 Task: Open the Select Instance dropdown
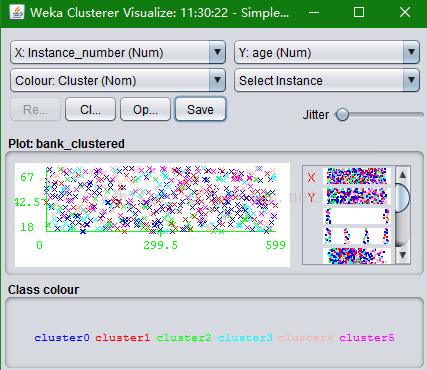[x=327, y=80]
